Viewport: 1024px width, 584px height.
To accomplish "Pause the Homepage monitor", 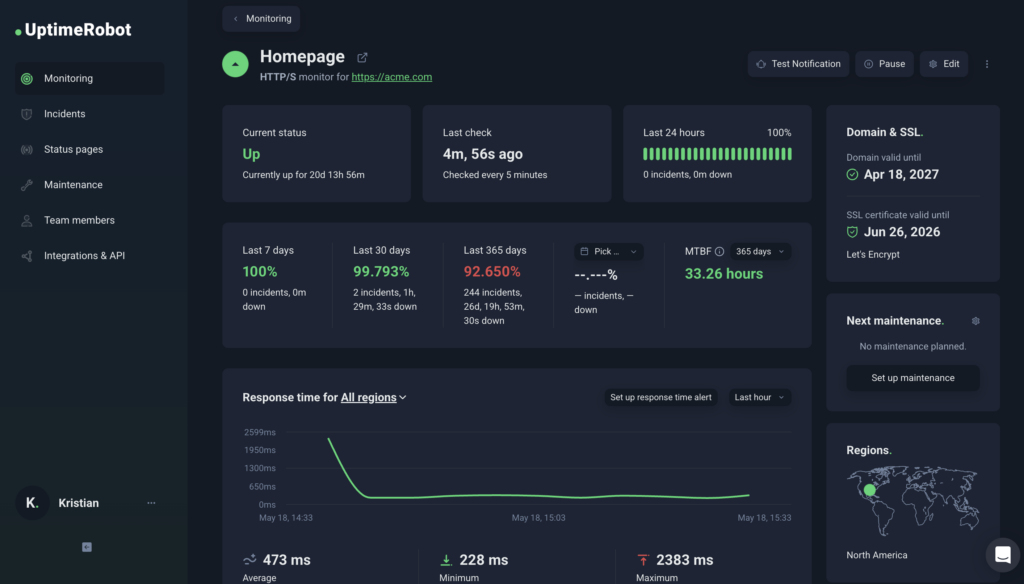I will point(884,64).
